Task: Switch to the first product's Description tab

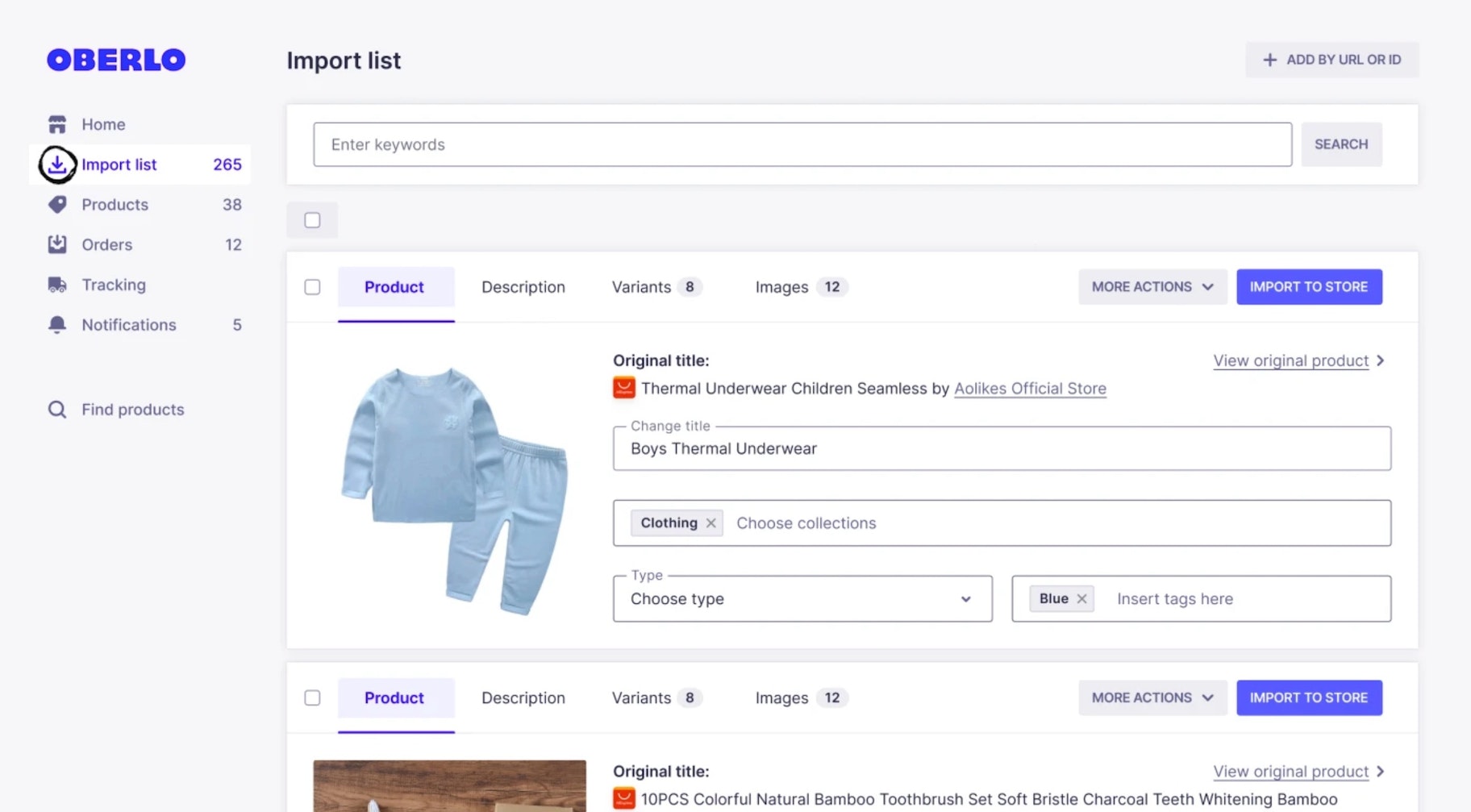Action: click(x=523, y=287)
